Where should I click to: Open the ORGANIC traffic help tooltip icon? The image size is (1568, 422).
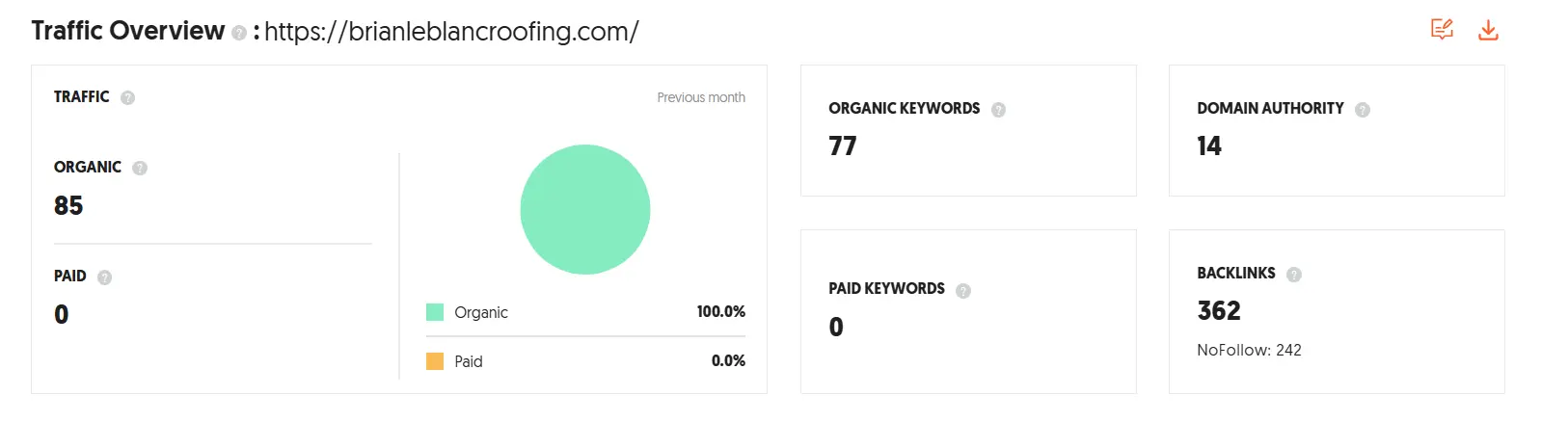(x=140, y=168)
